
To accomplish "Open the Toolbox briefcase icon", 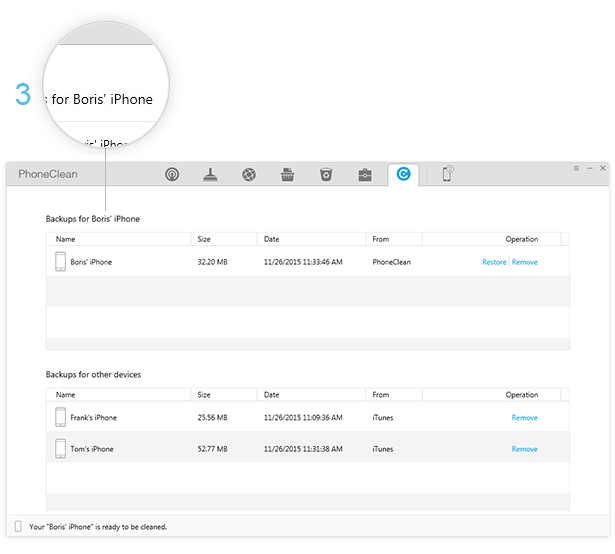I will [365, 175].
